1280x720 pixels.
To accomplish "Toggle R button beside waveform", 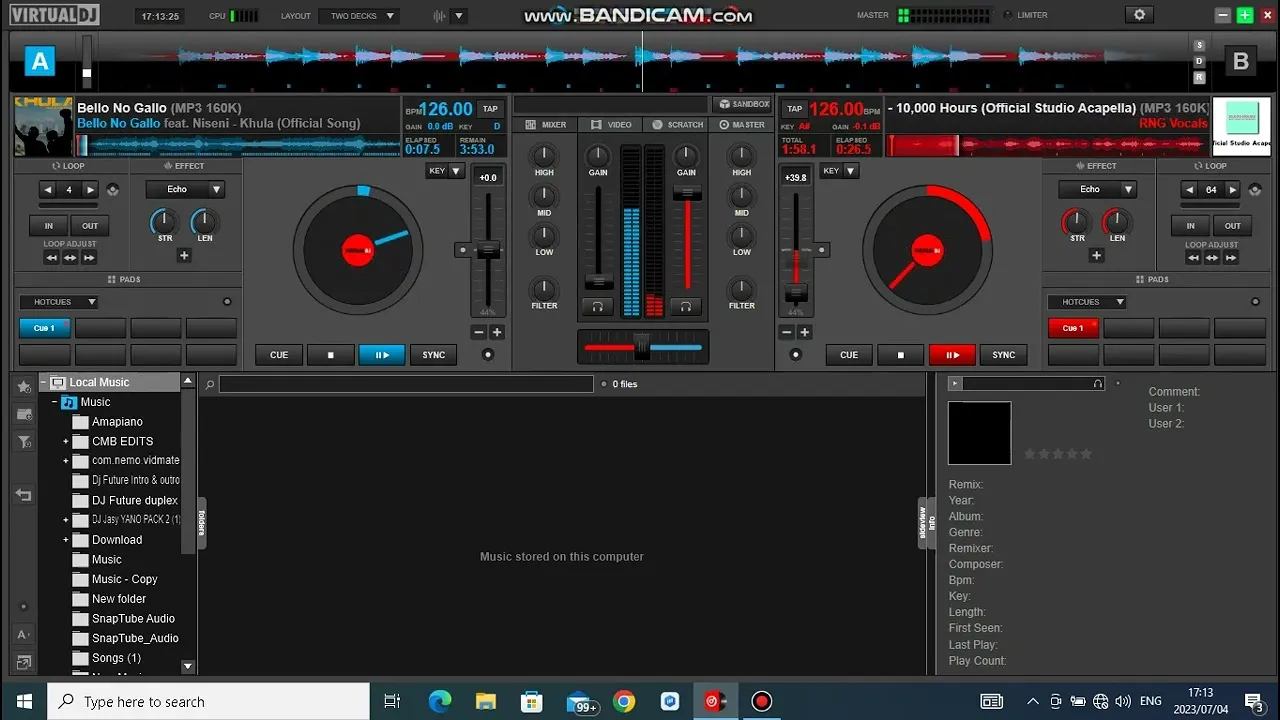I will (x=1200, y=77).
